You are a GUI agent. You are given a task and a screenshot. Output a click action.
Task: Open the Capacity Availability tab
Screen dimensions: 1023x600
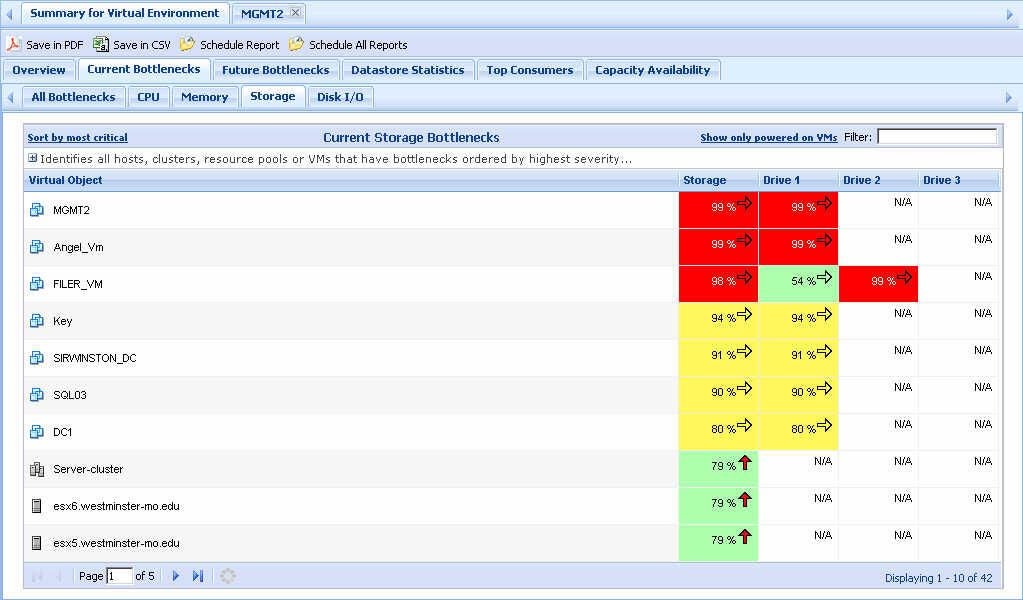click(x=652, y=70)
